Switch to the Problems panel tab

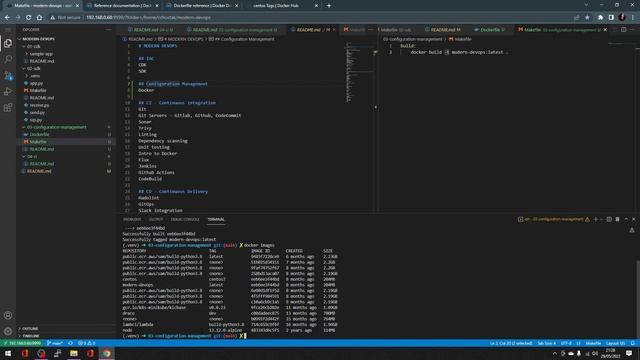tap(132, 220)
